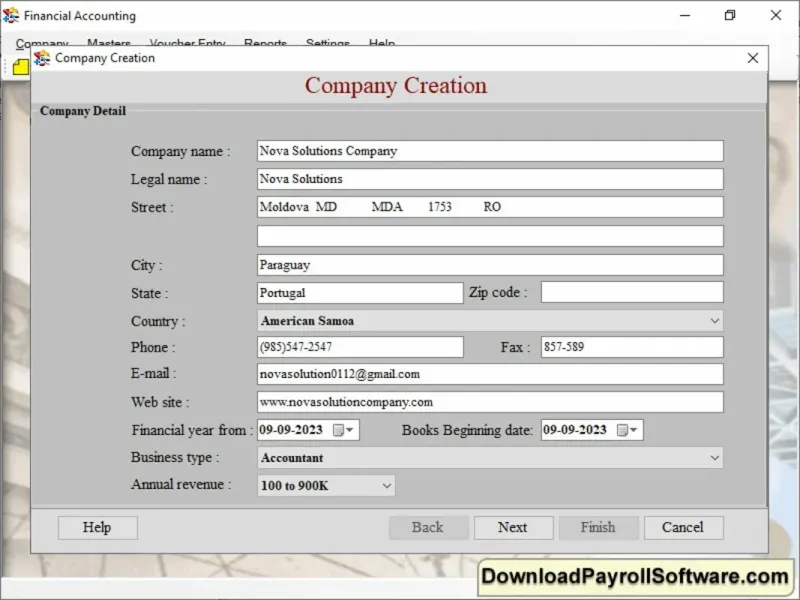Open the Settings menu

click(328, 43)
